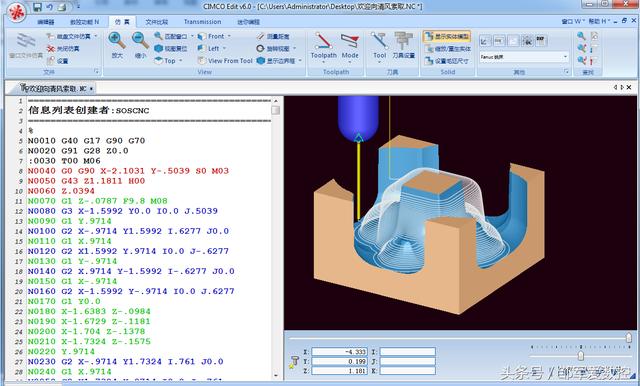Expand the 磁盘文件仿真 dropdown arrow
This screenshot has width=640, height=386.
coord(96,36)
